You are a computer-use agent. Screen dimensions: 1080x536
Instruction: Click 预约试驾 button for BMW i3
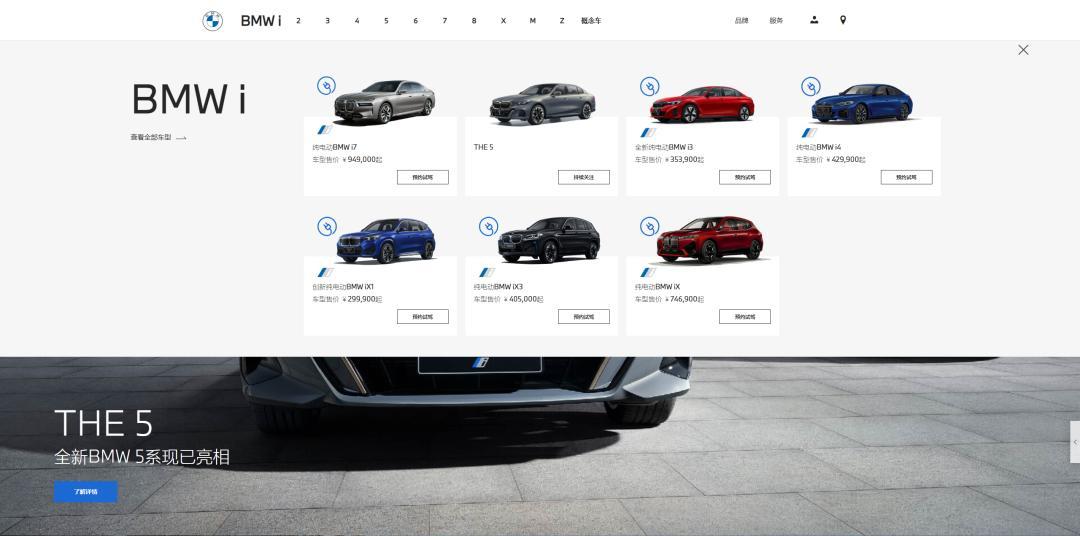(745, 177)
